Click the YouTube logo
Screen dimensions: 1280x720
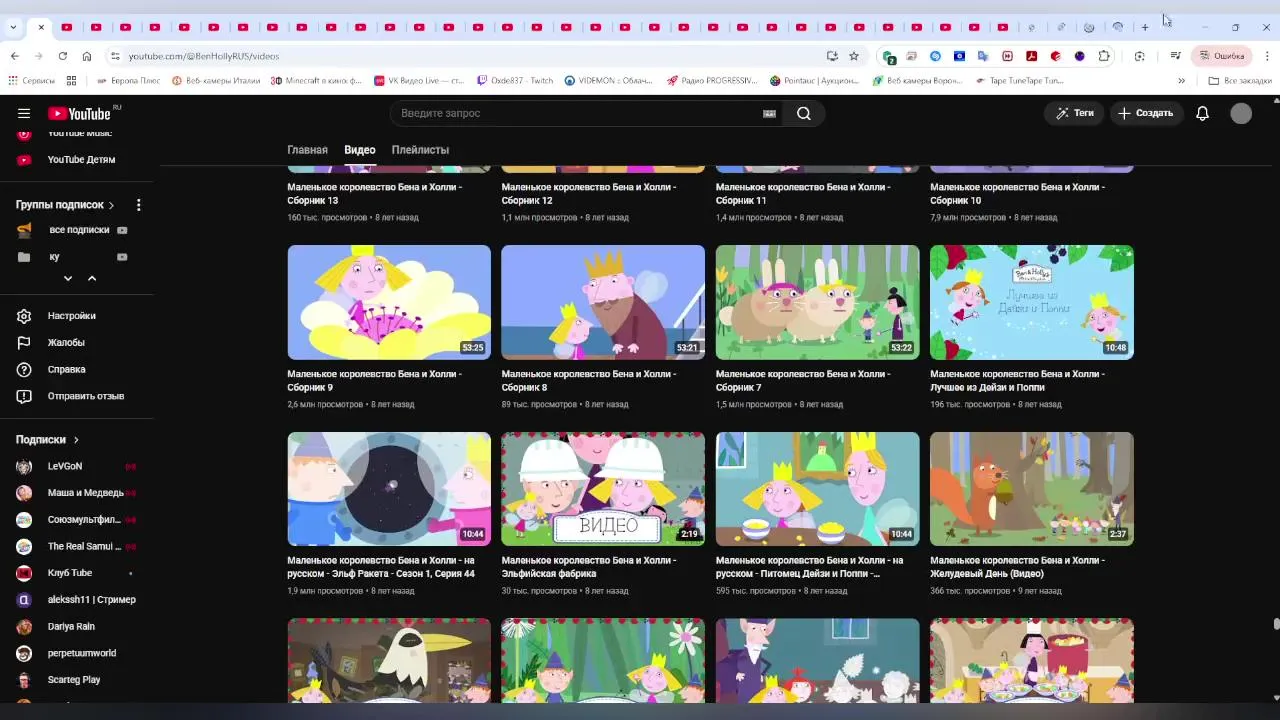[79, 113]
